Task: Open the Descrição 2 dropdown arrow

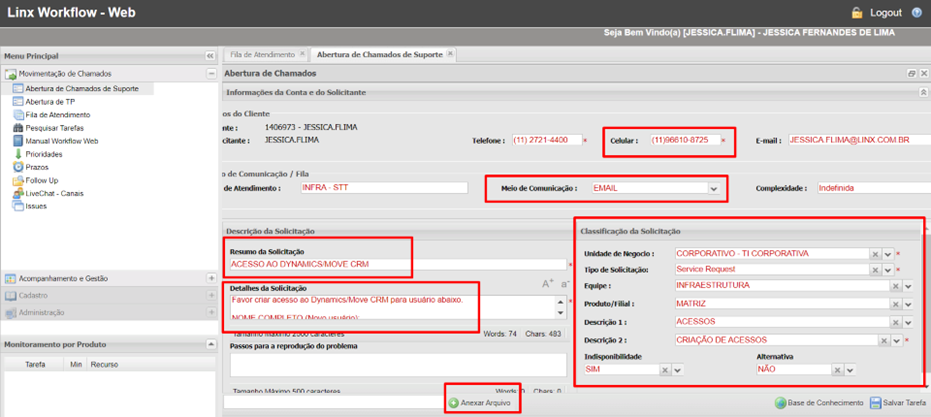Action: (896, 341)
